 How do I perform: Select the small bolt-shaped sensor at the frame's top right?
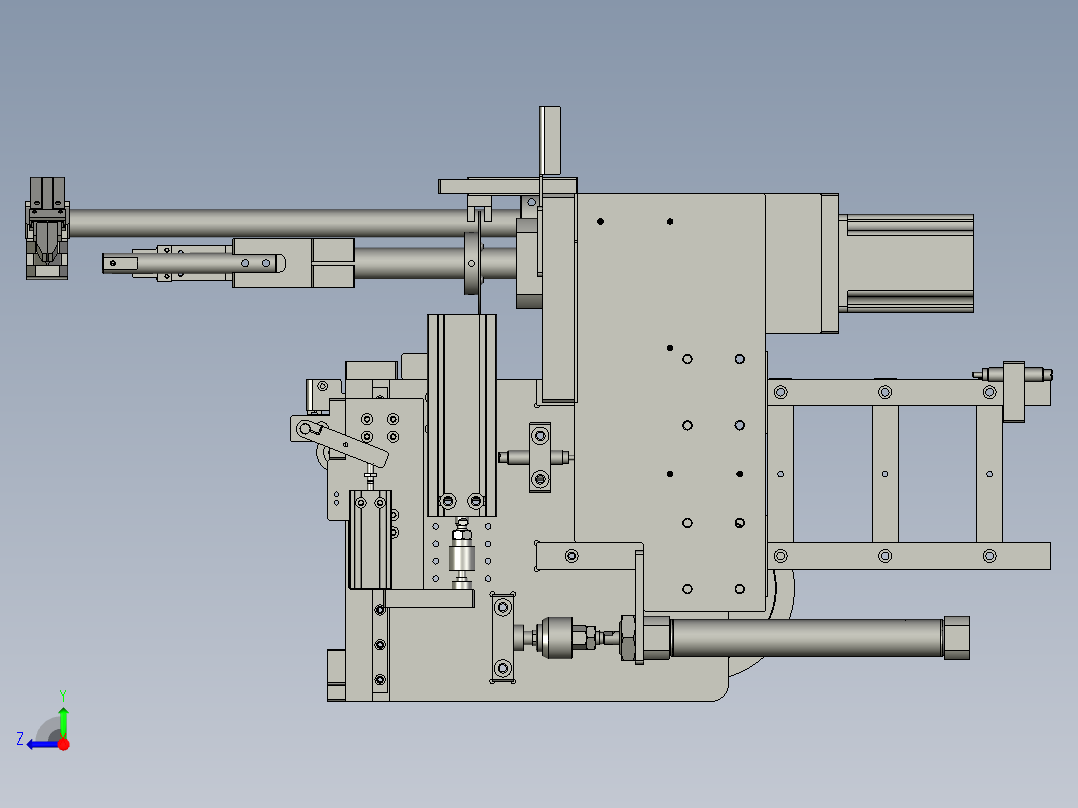[1013, 375]
